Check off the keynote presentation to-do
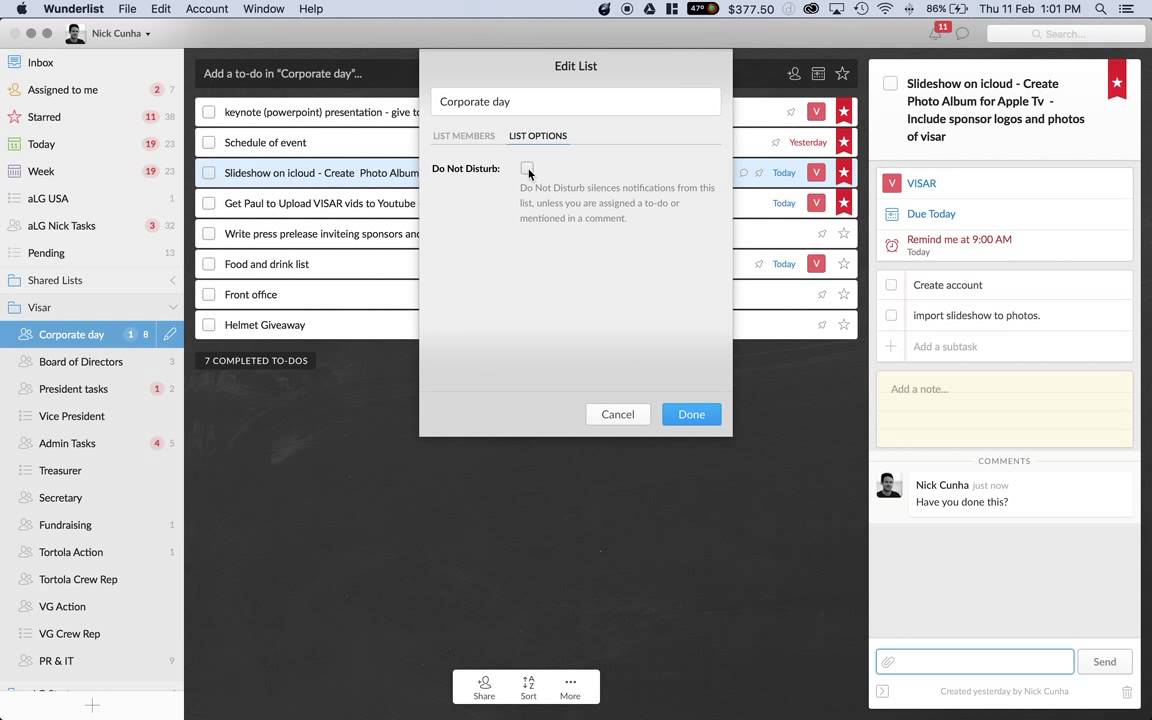 coord(209,112)
